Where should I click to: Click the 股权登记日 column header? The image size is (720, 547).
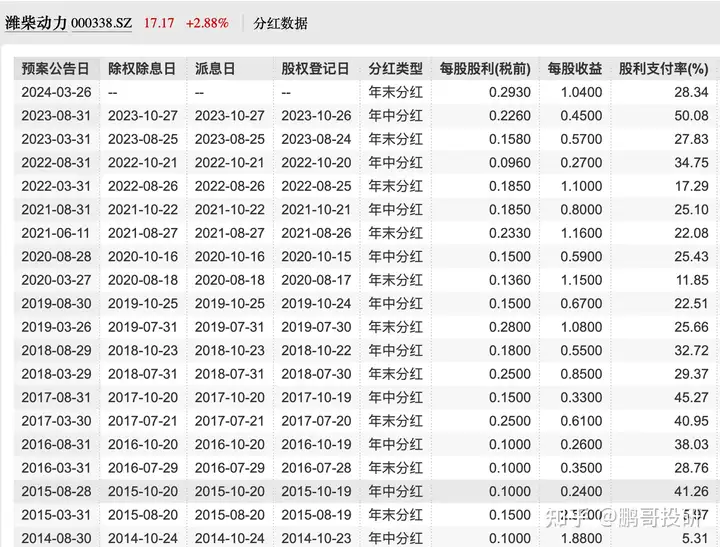[315, 69]
